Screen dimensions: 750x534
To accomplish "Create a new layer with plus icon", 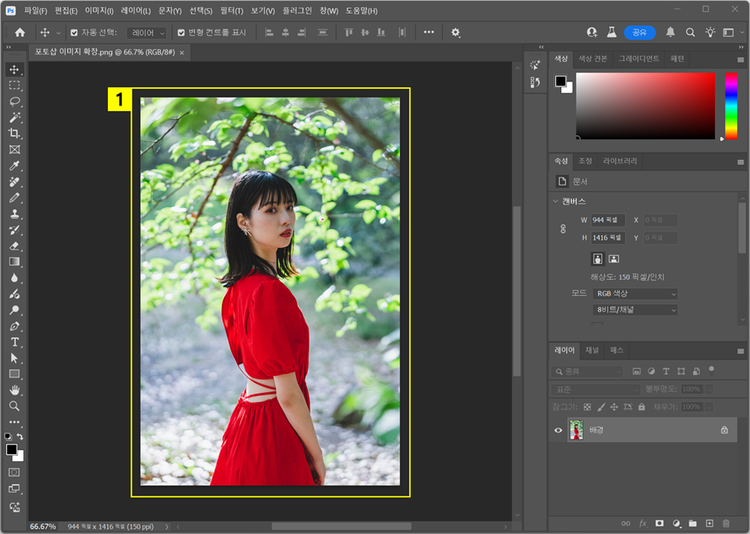I will tap(709, 523).
